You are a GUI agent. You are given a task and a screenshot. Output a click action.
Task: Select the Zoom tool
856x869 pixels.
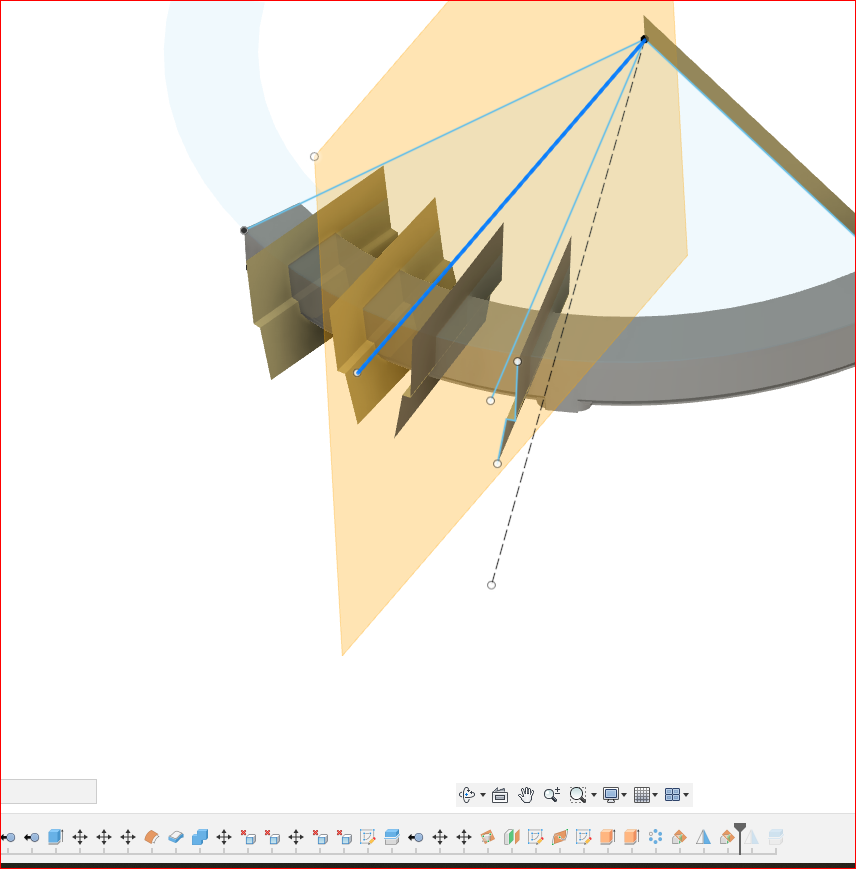pyautogui.click(x=549, y=794)
